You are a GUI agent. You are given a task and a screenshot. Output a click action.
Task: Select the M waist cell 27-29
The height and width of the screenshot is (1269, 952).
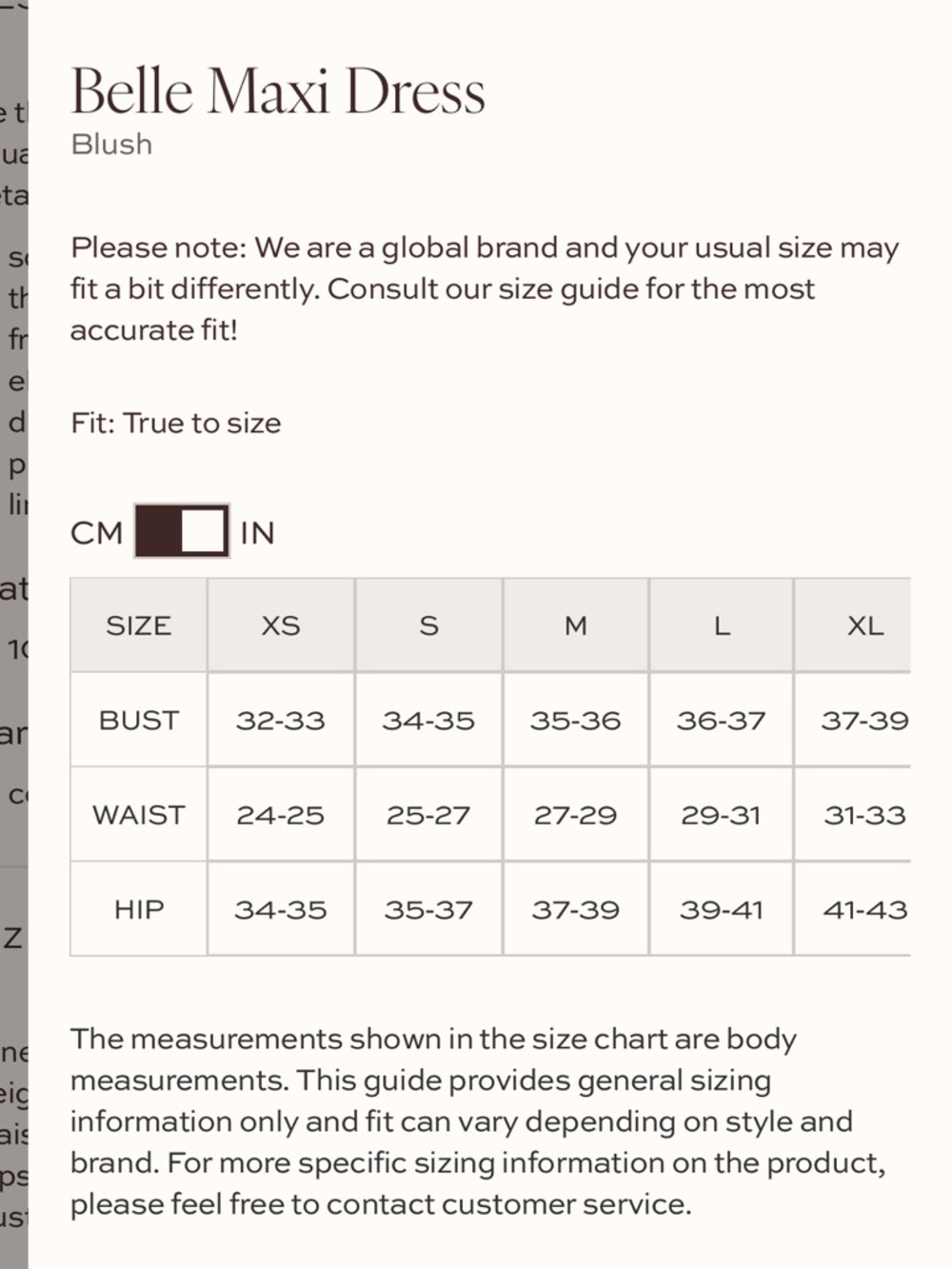576,815
